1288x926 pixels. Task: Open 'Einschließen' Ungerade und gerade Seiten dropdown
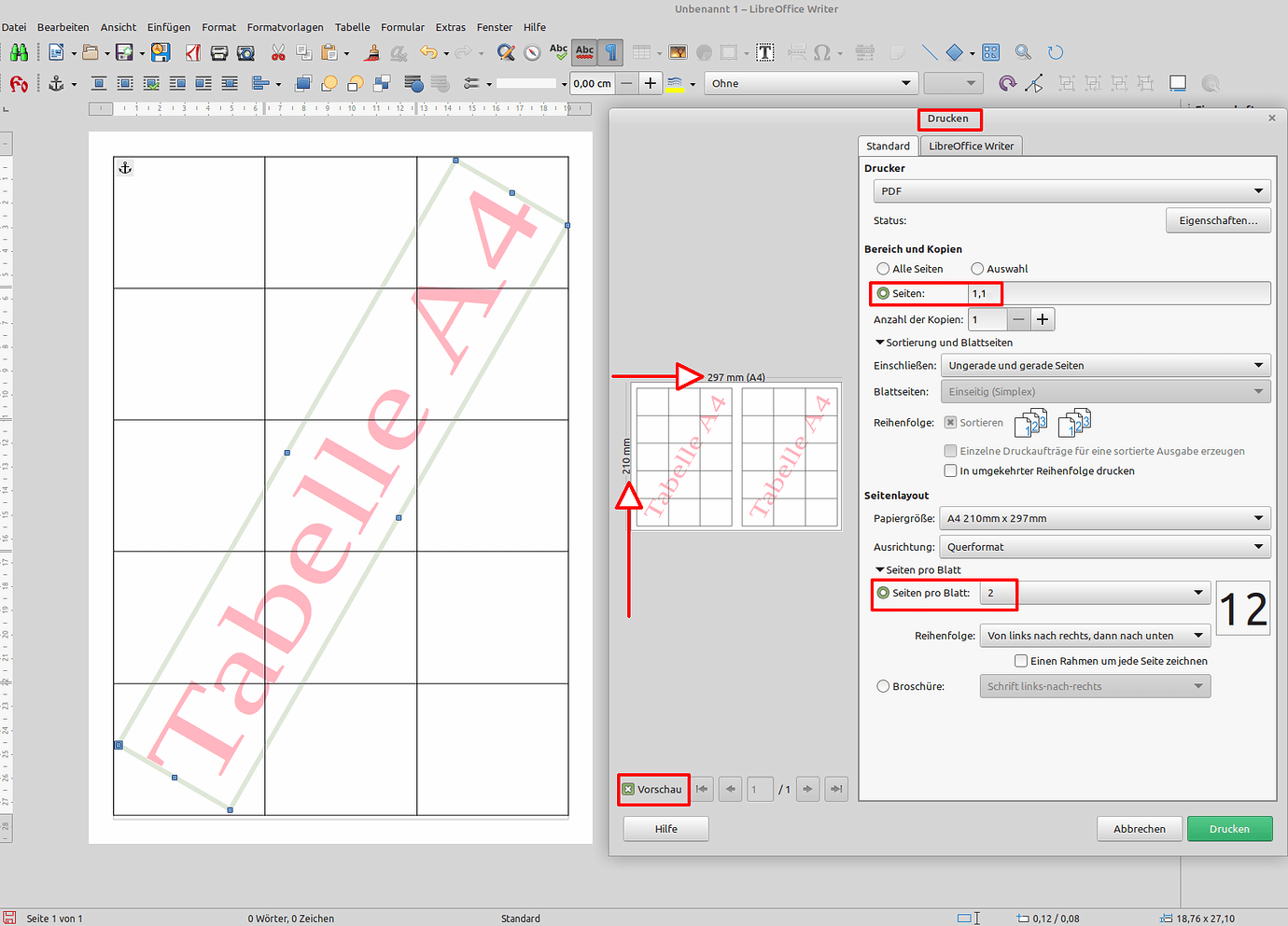tap(1106, 365)
